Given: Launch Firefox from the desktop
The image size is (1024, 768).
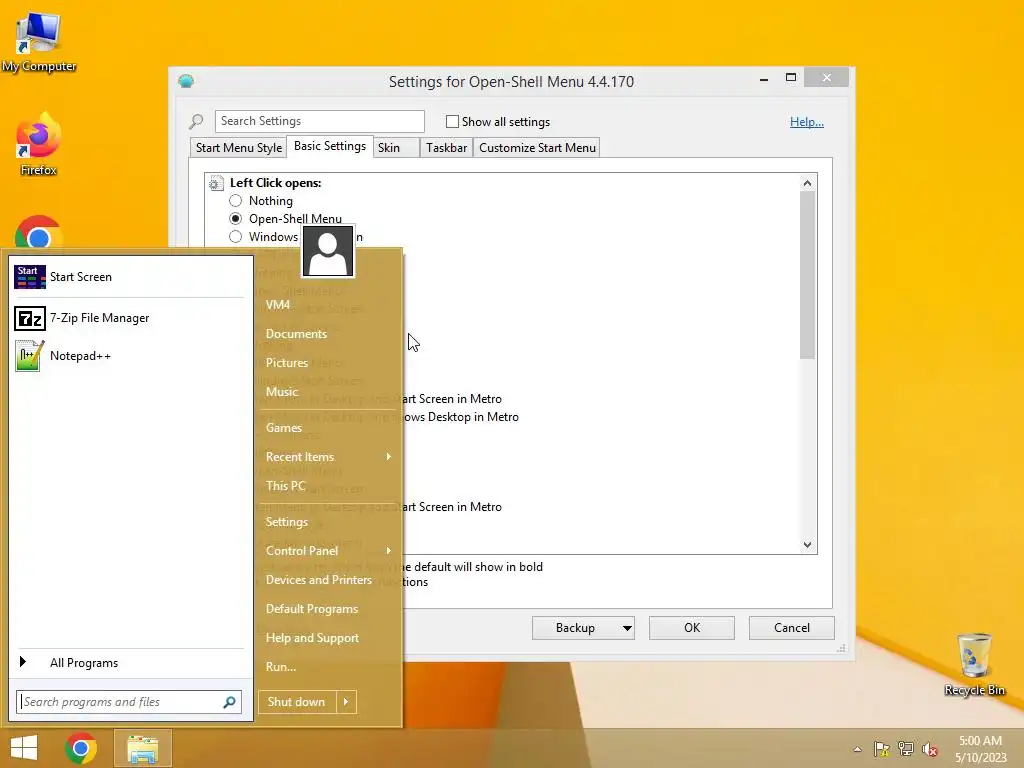Looking at the screenshot, I should [x=39, y=144].
